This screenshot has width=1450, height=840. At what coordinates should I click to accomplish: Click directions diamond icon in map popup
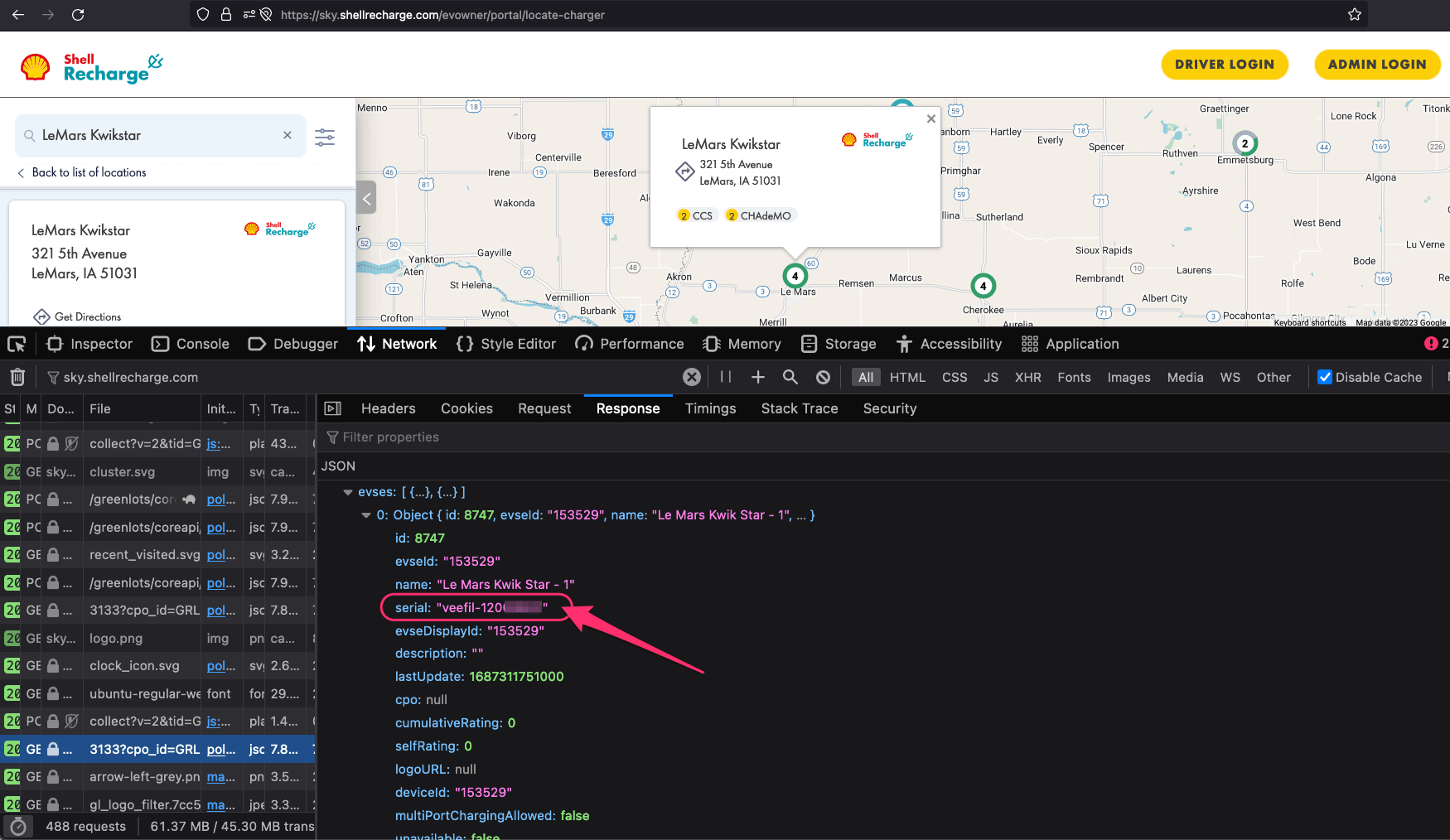tap(685, 172)
